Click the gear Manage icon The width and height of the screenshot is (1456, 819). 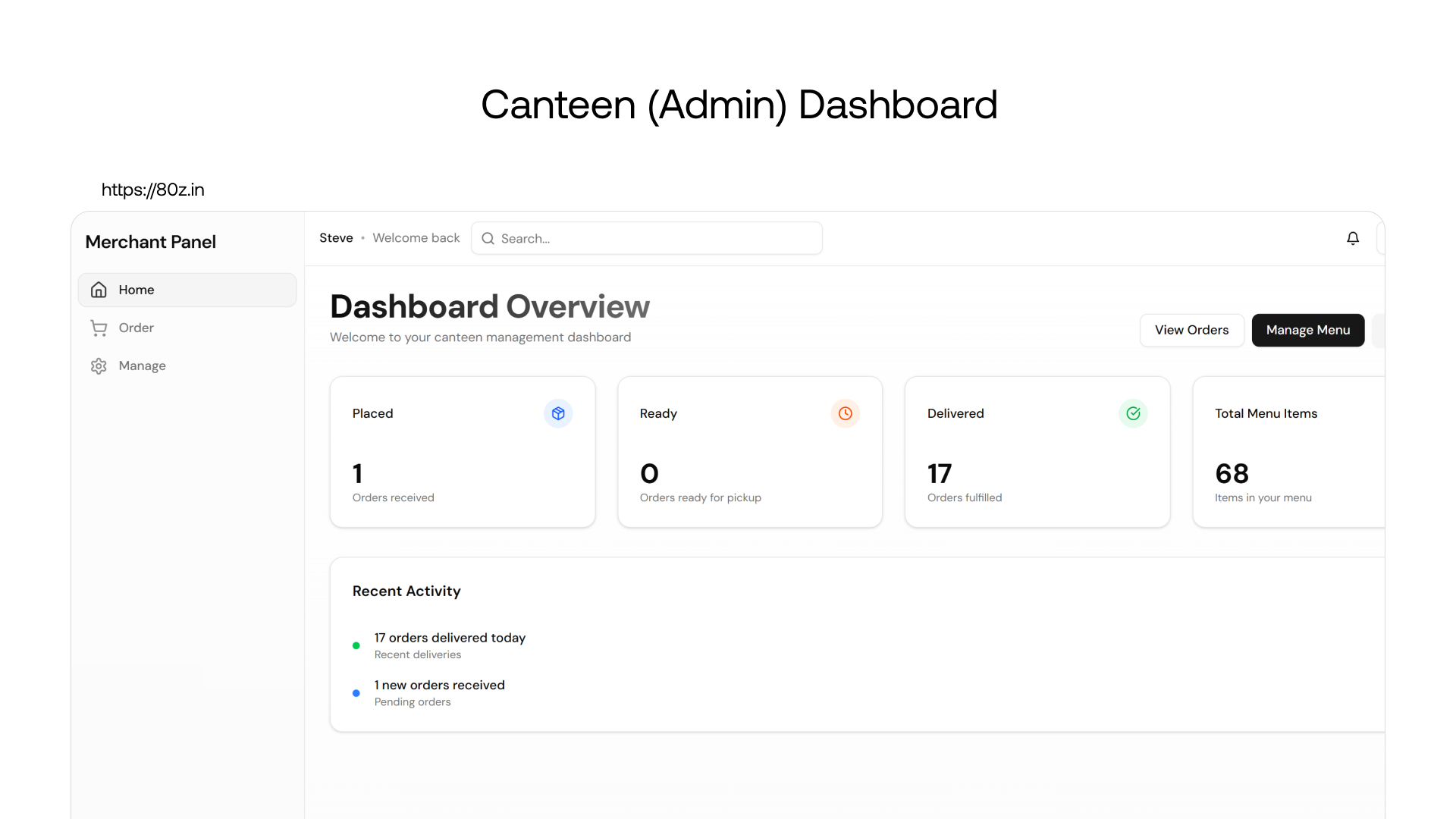coord(99,366)
